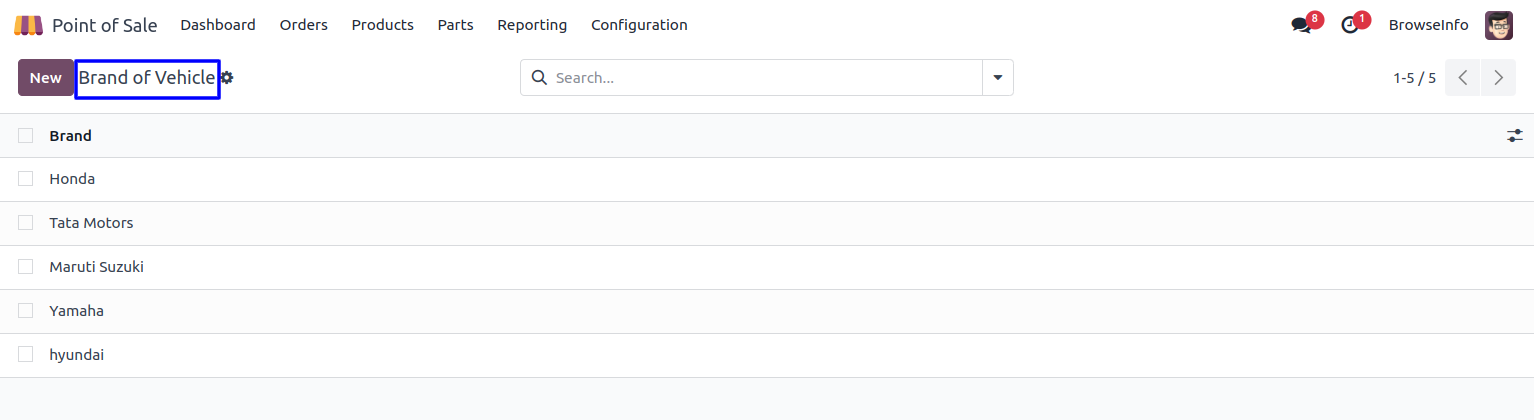Open the Reporting menu
The height and width of the screenshot is (420, 1534).
click(x=532, y=25)
